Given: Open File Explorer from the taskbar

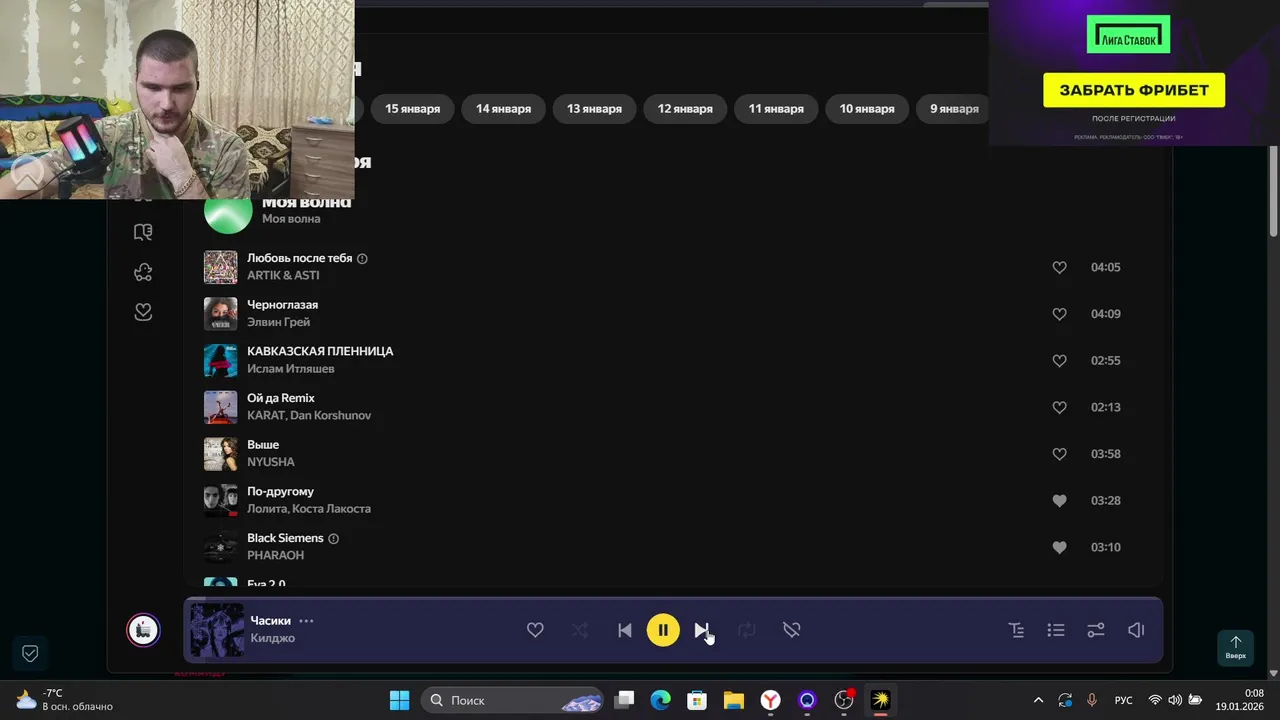Looking at the screenshot, I should 734,700.
